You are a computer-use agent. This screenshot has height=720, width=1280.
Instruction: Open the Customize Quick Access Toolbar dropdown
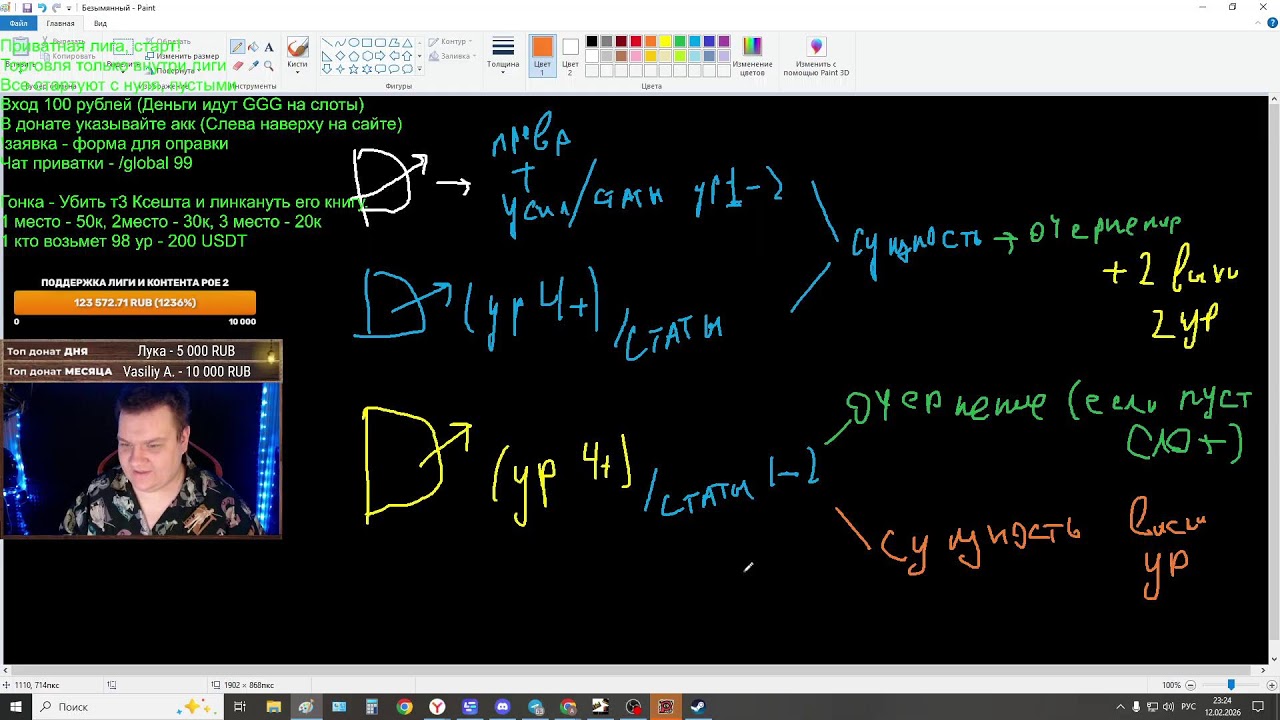[x=71, y=7]
